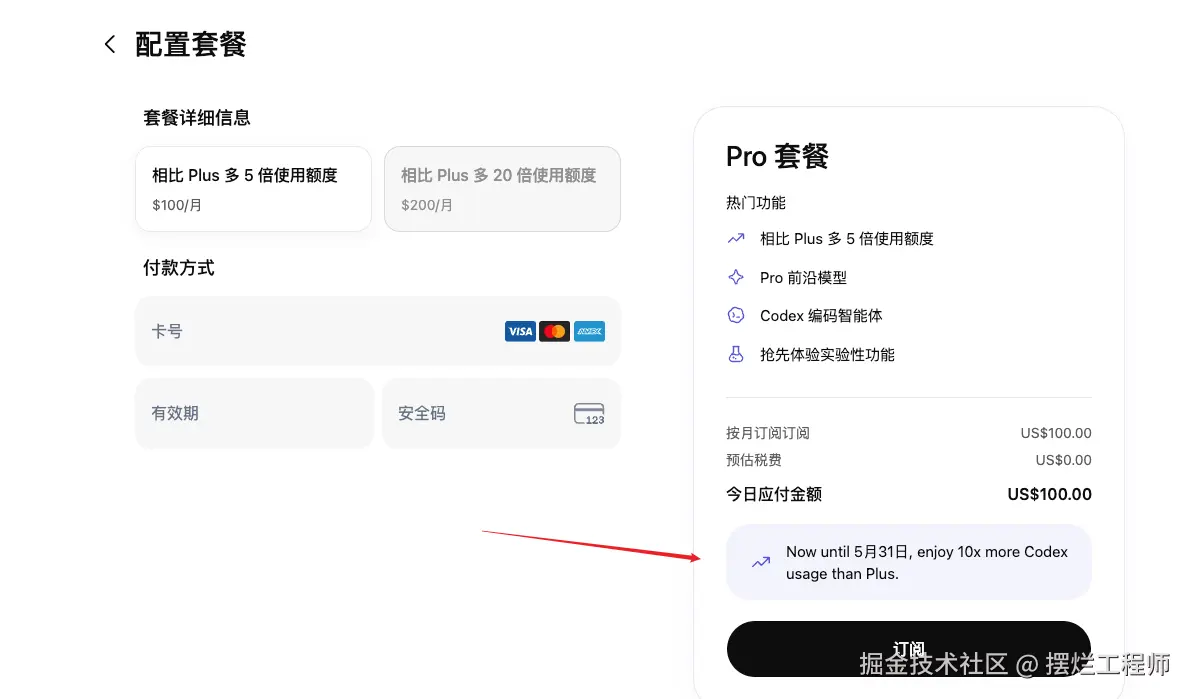
Task: Click the flask icon beside 抢先体验实验性功能
Action: 736,354
